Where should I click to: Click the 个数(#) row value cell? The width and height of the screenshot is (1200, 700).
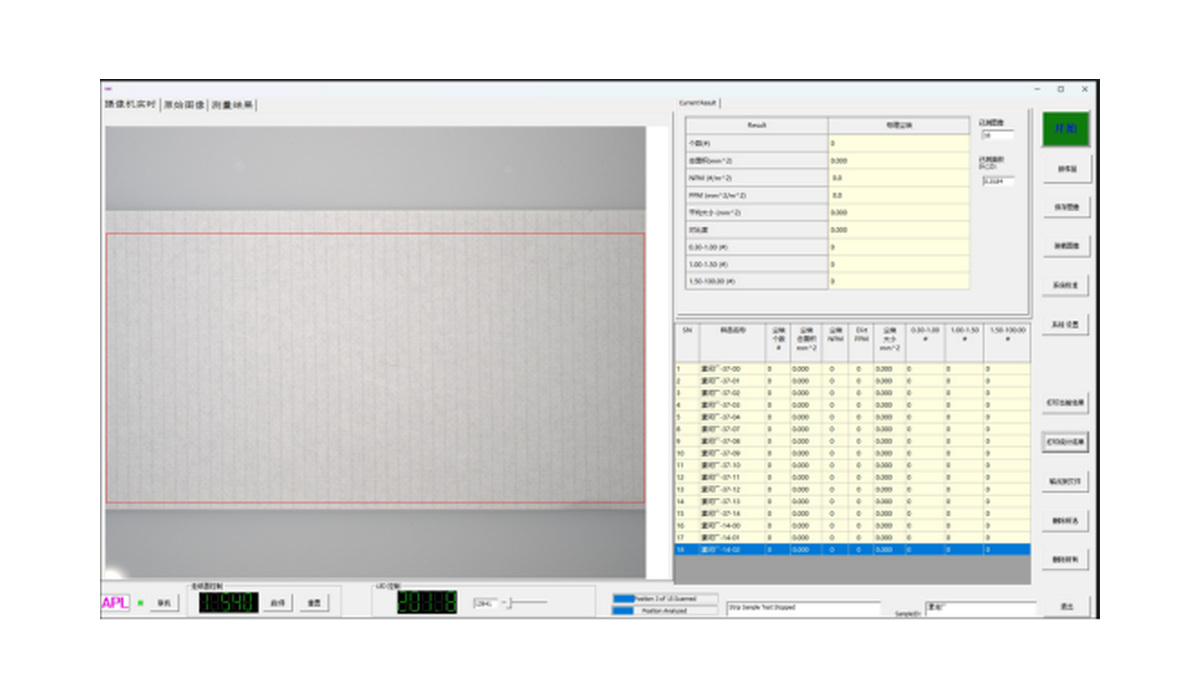tap(899, 143)
